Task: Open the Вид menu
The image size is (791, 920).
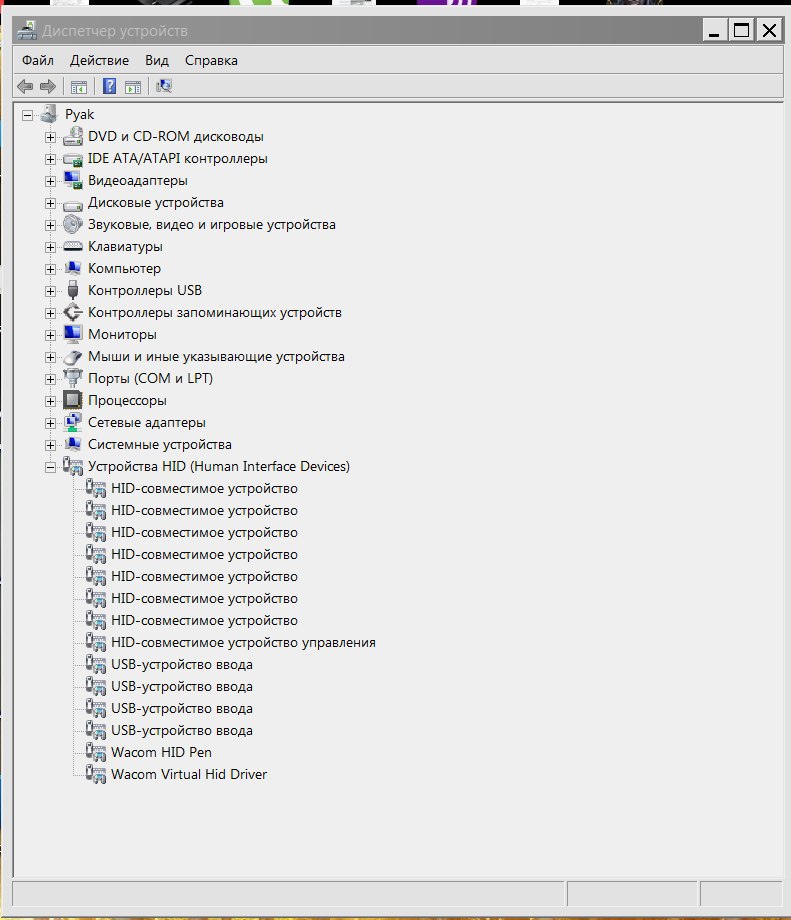Action: tap(157, 60)
